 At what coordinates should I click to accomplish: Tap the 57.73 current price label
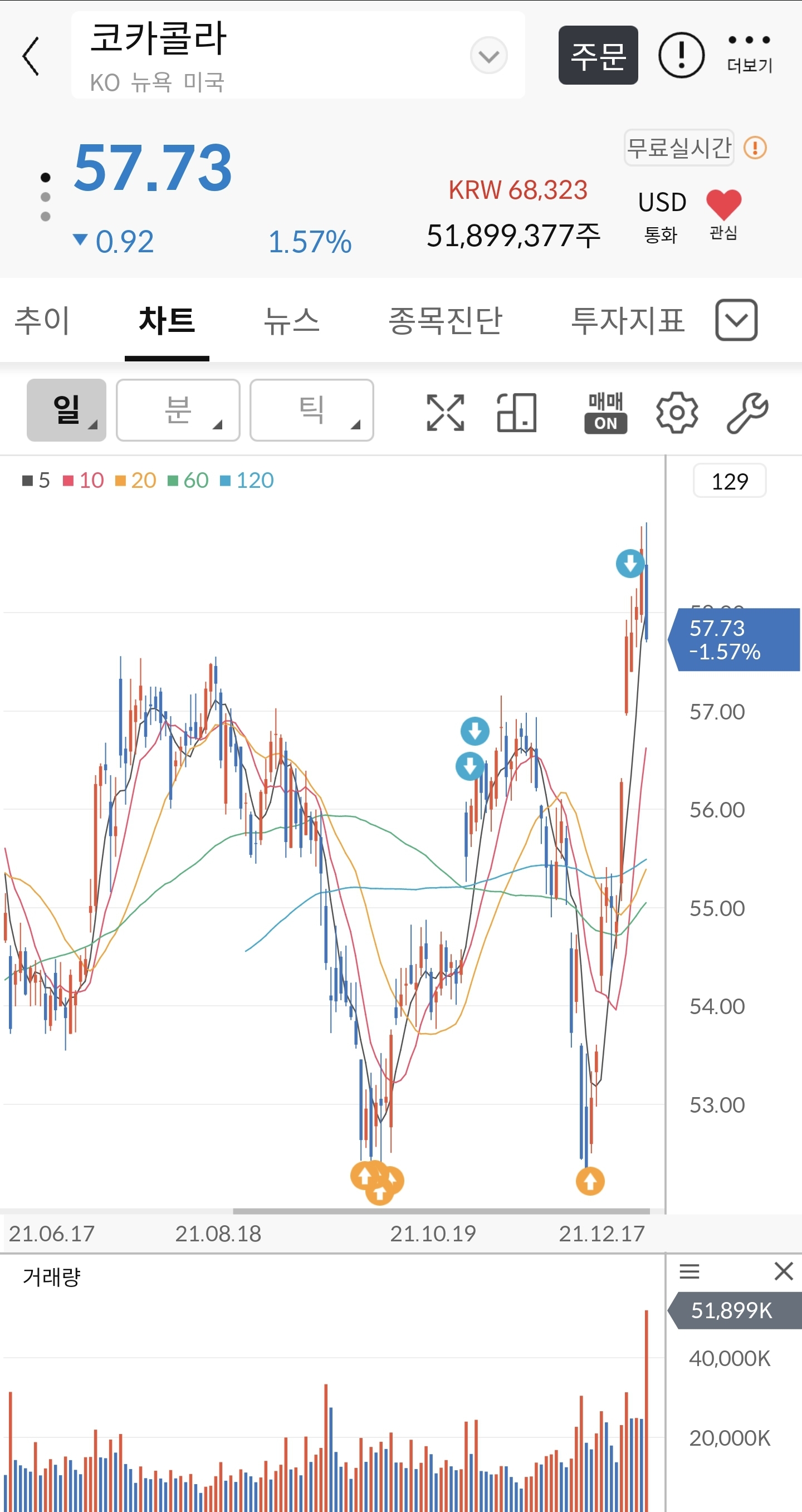click(734, 640)
